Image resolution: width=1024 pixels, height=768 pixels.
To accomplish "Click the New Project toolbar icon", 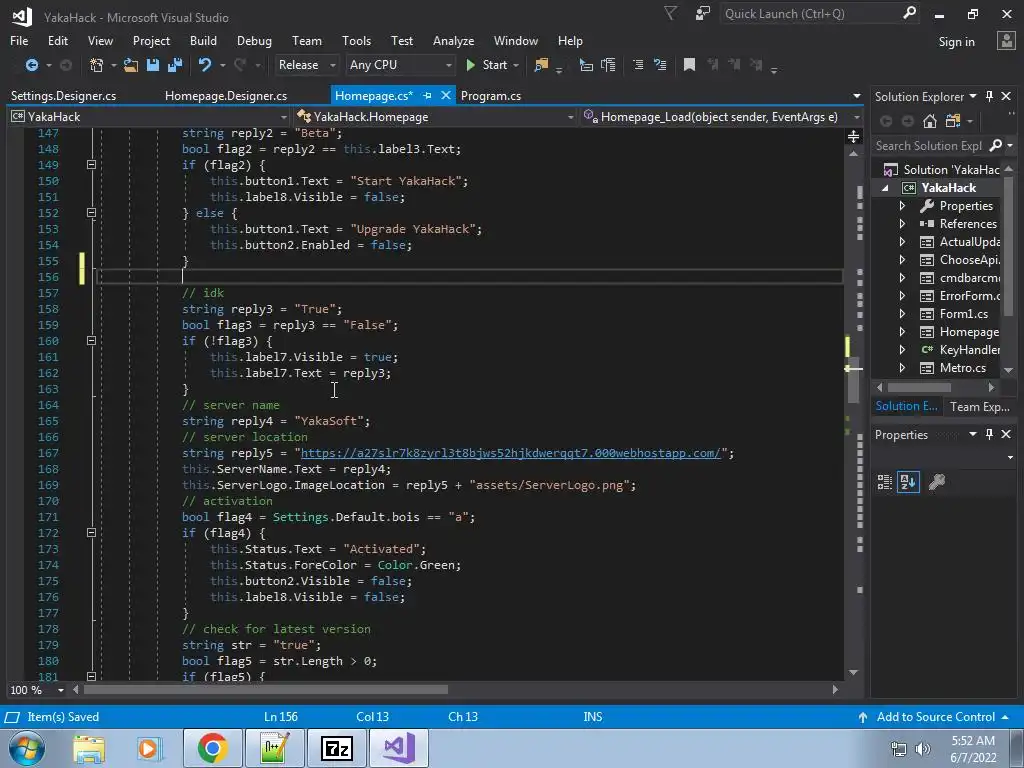I will click(97, 65).
